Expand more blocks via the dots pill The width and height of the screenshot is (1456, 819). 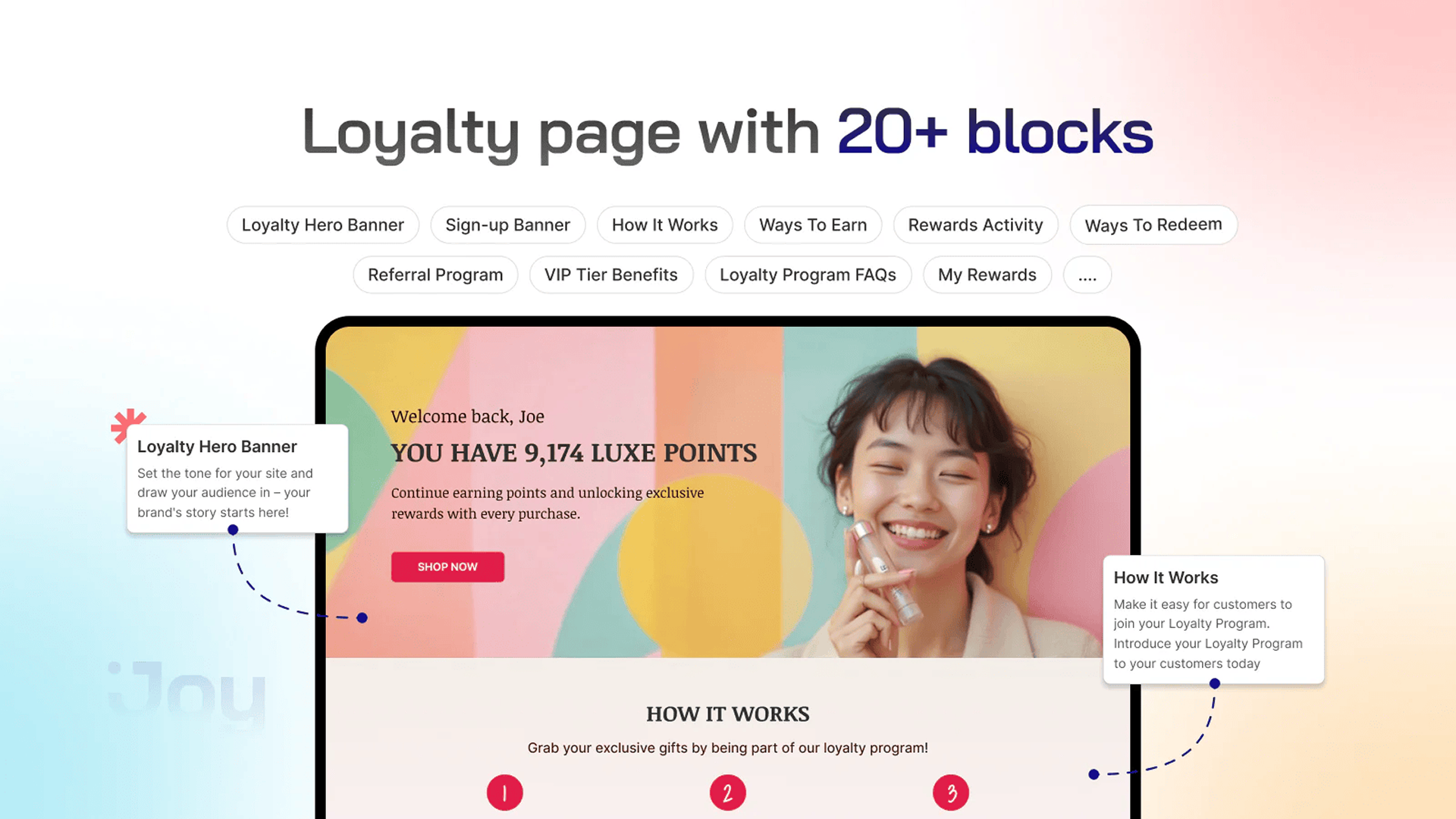point(1087,275)
